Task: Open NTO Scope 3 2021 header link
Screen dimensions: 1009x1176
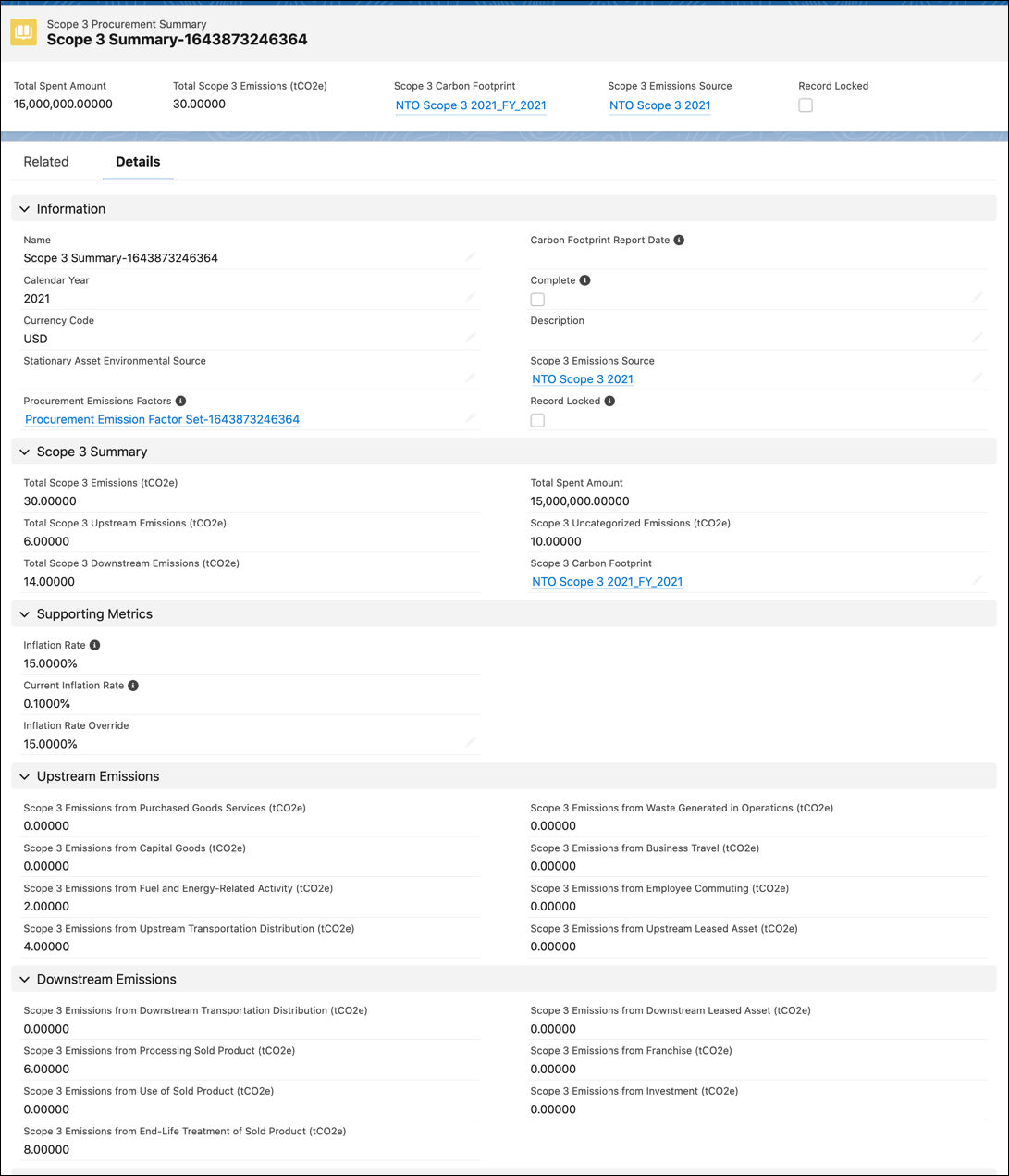Action: coord(660,105)
